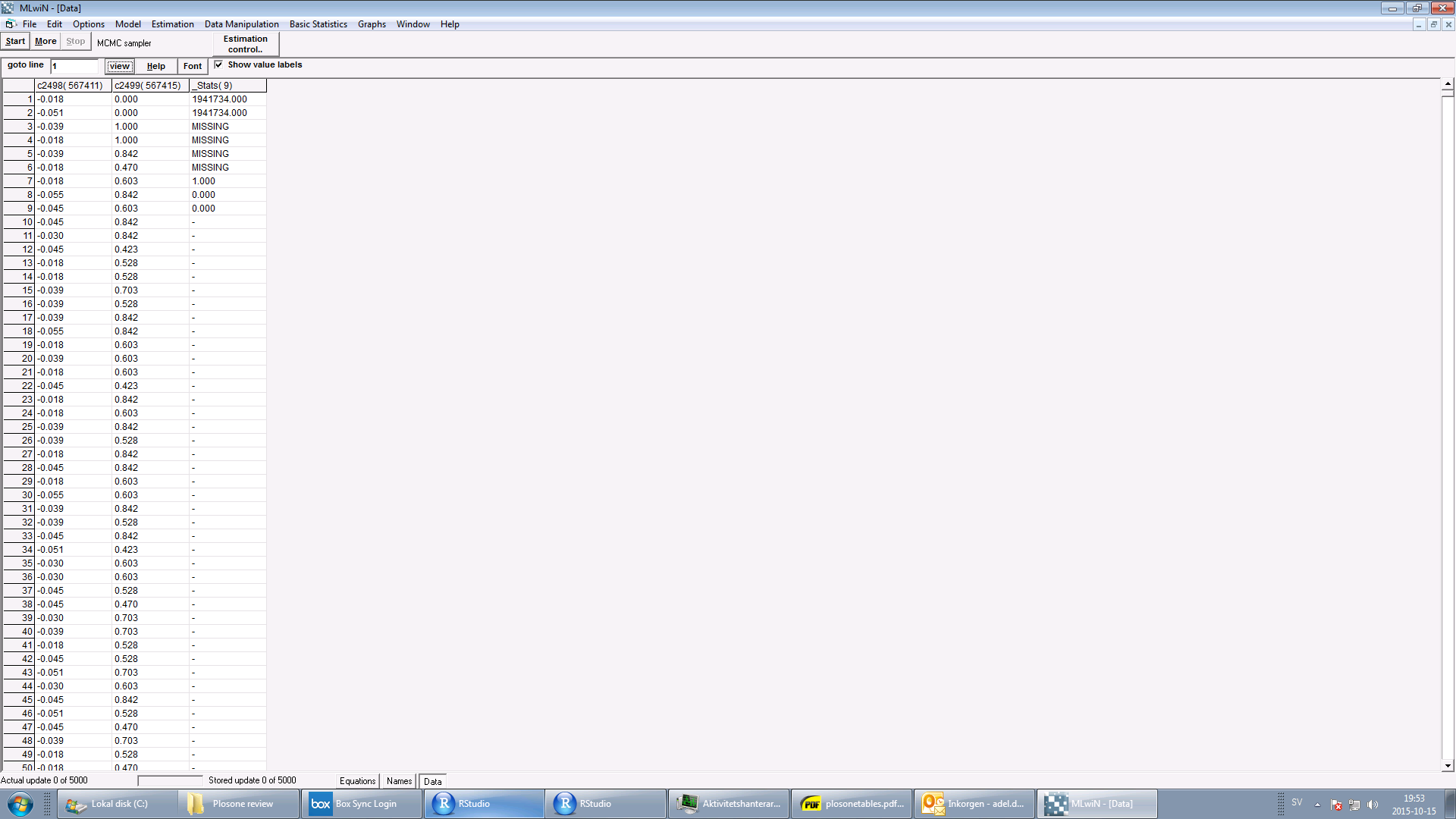1456x819 pixels.
Task: Open Inkorgen Outlook taskbar item
Action: pos(974,804)
